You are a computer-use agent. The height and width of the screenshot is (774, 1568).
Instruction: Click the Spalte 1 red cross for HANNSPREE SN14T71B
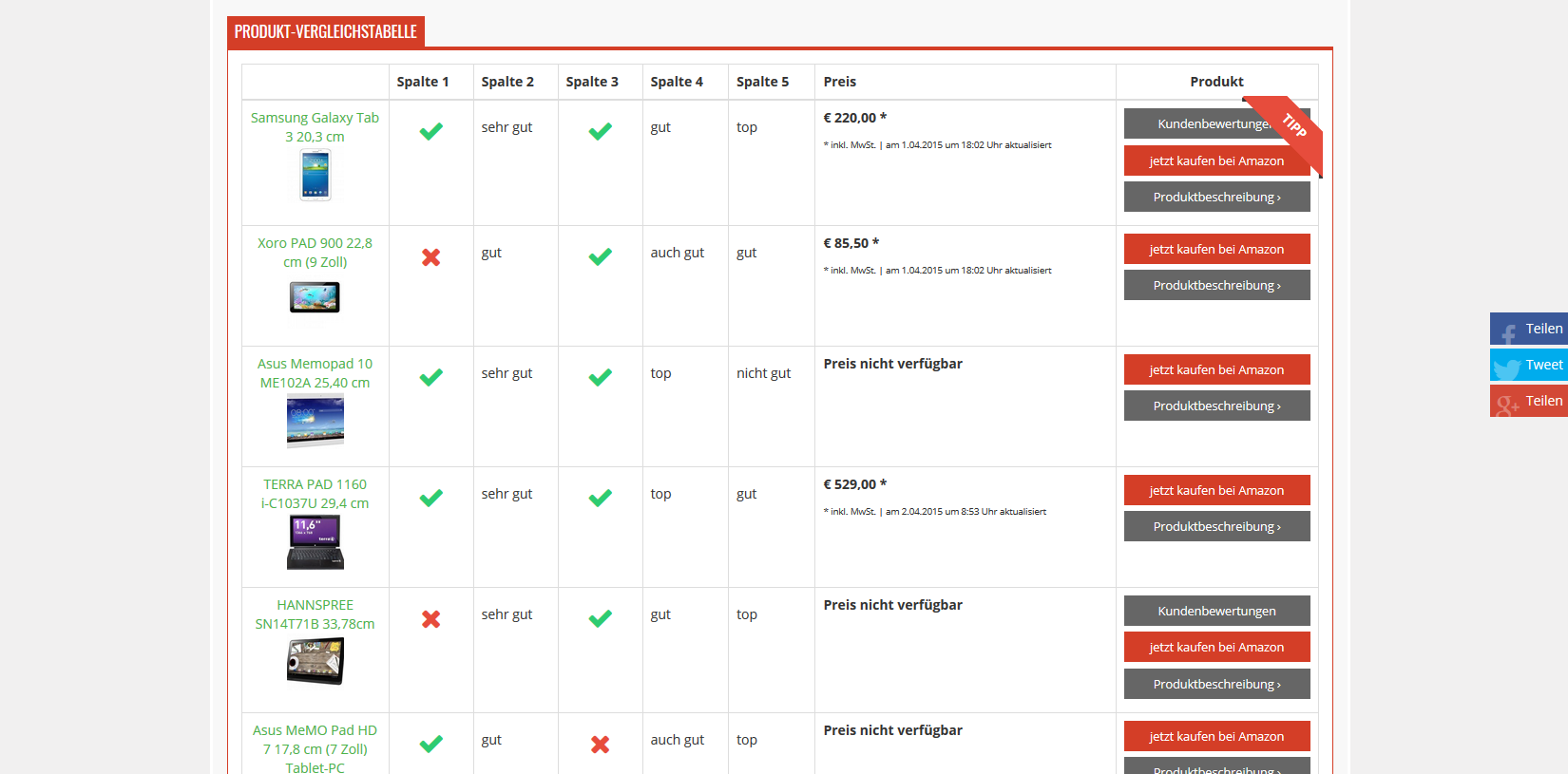coord(431,618)
